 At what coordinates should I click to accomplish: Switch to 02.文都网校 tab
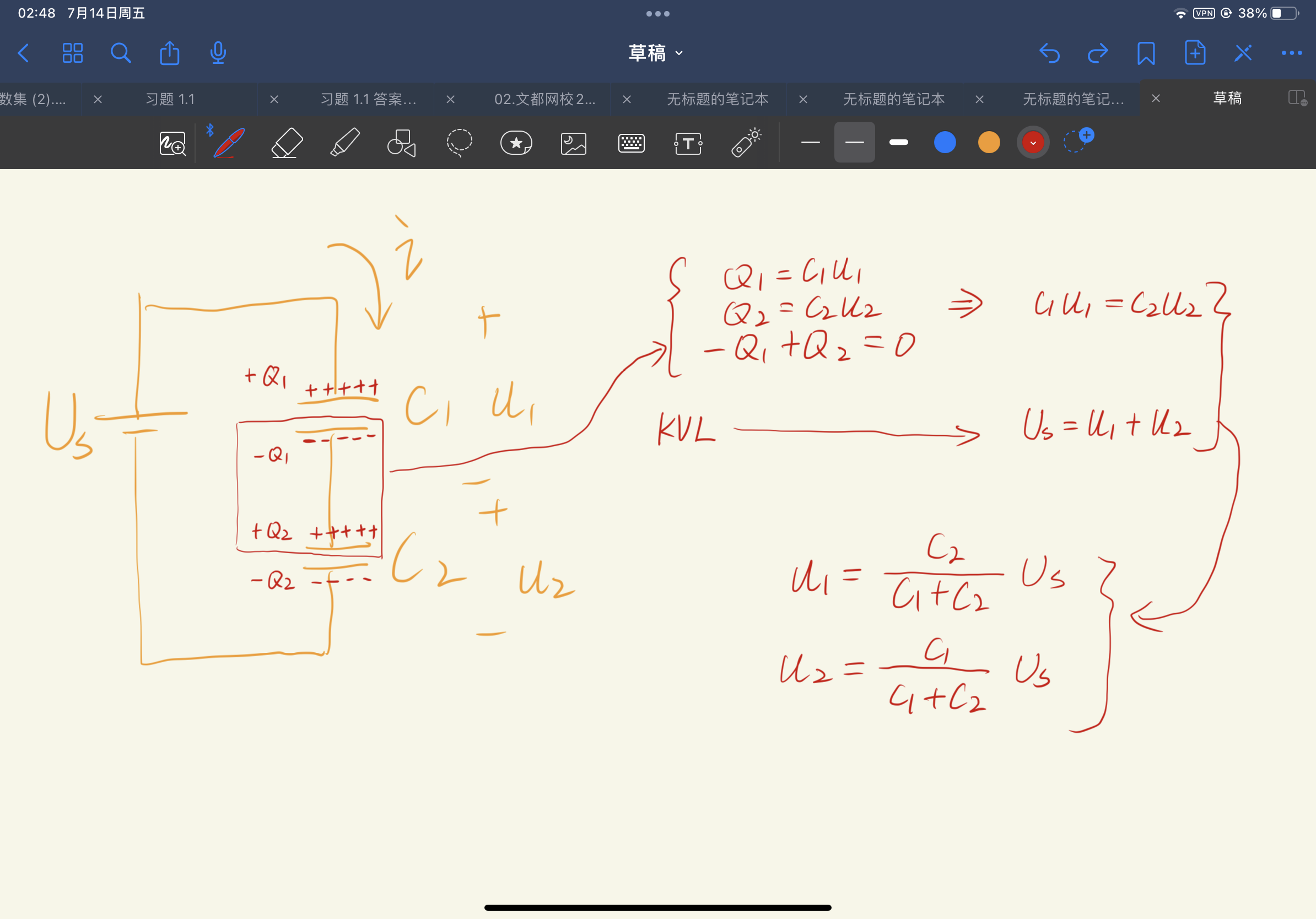tap(544, 99)
